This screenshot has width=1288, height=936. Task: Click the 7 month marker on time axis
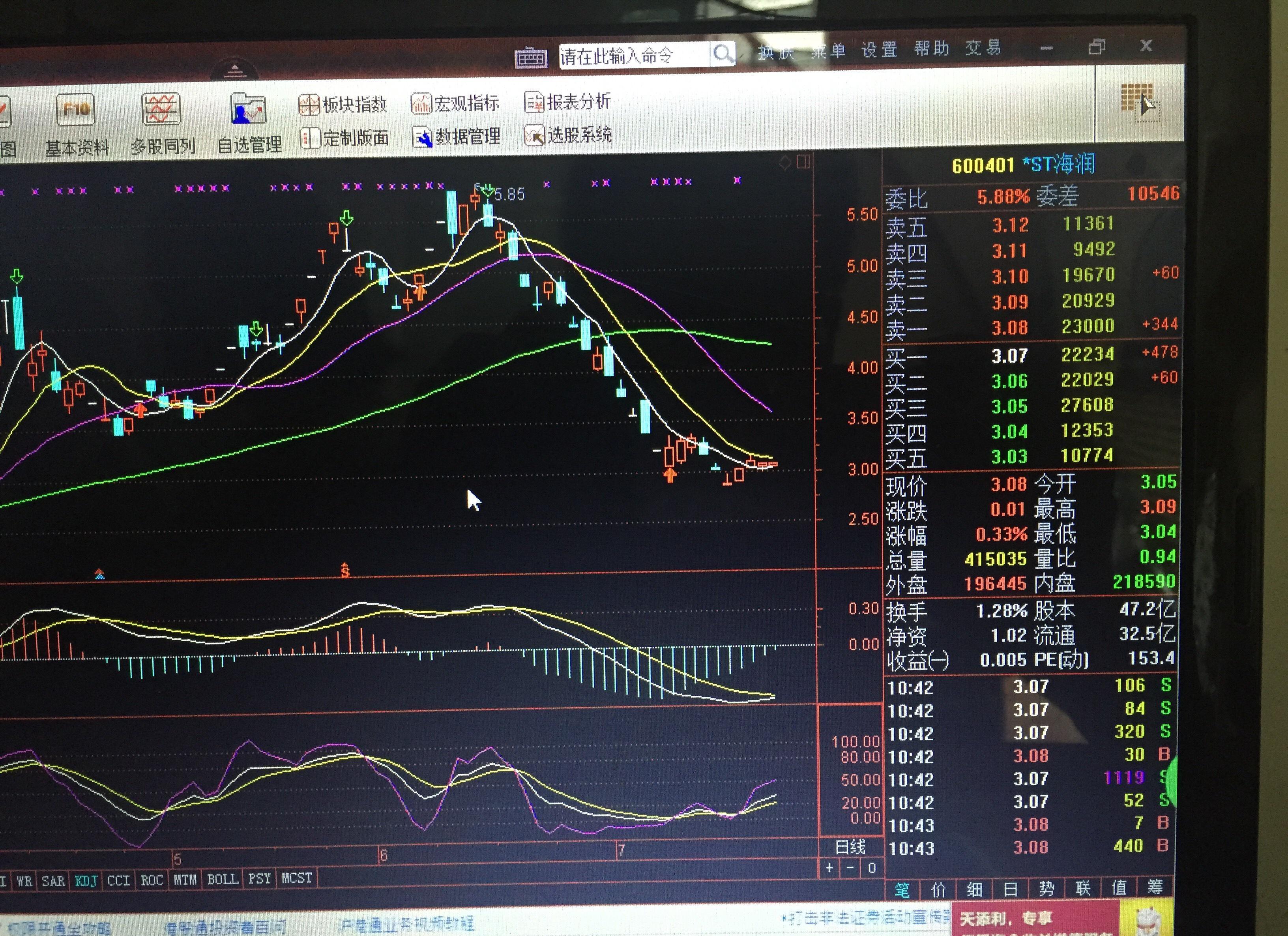click(x=621, y=850)
